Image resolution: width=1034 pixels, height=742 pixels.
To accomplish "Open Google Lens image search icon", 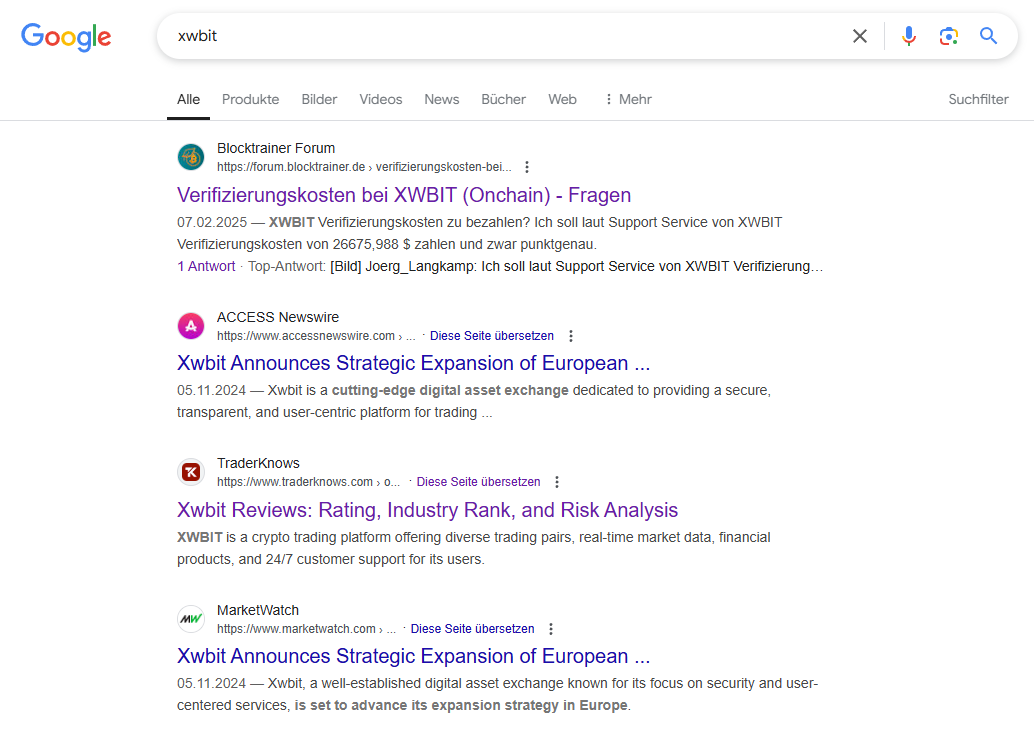I will (948, 36).
